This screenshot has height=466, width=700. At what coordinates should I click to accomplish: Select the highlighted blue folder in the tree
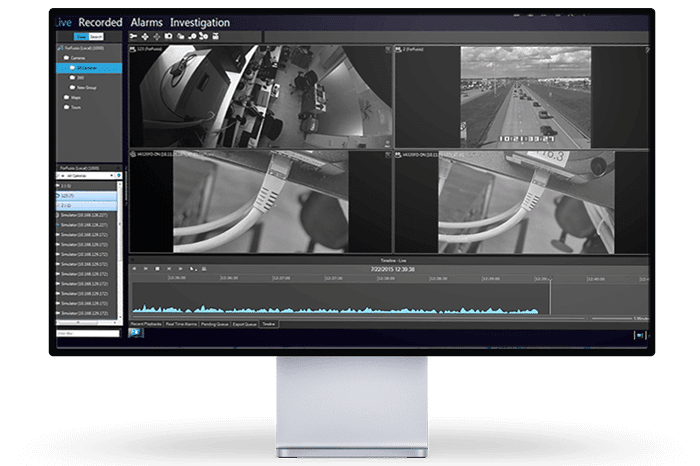click(x=89, y=68)
